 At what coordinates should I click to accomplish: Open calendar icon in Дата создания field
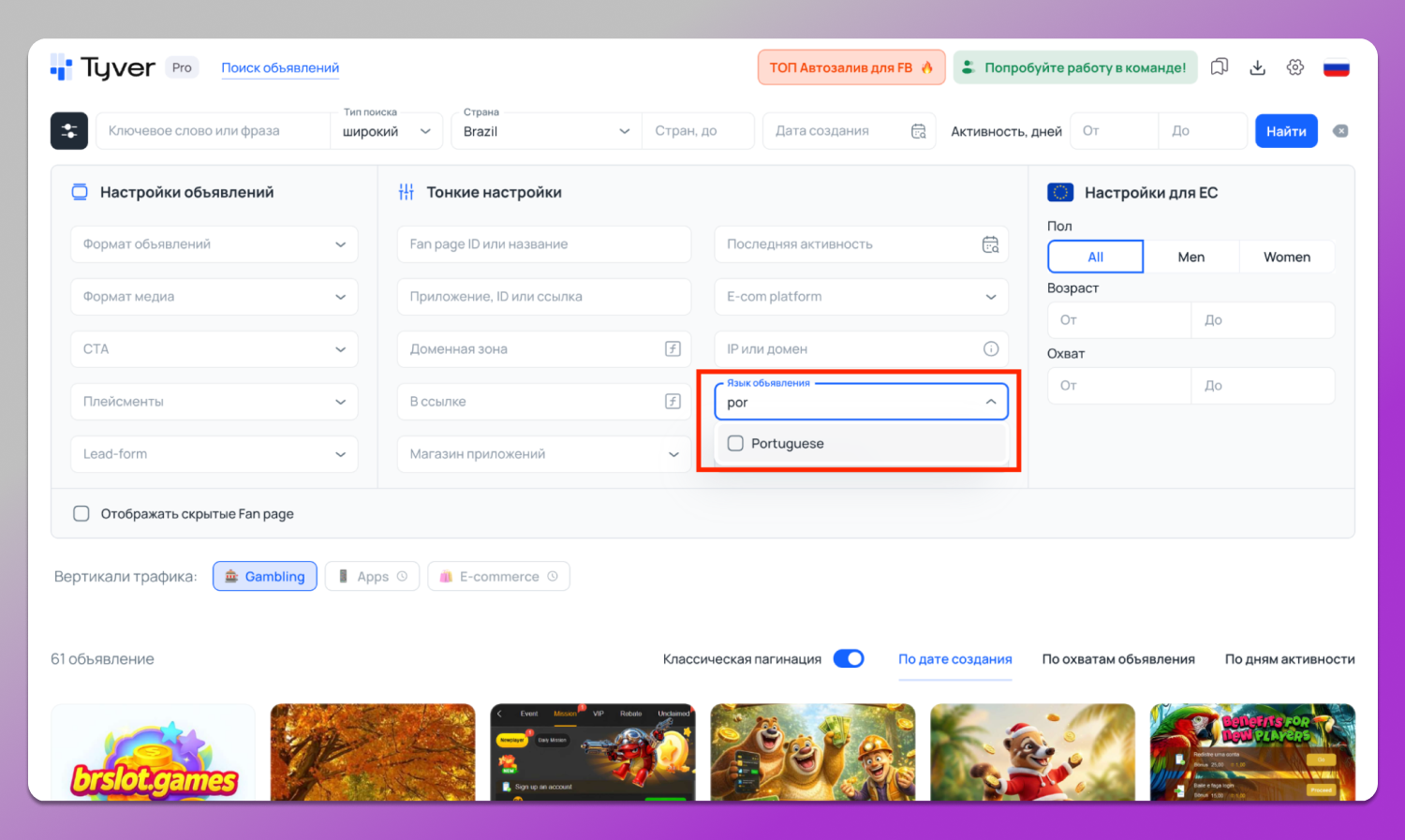(x=918, y=131)
